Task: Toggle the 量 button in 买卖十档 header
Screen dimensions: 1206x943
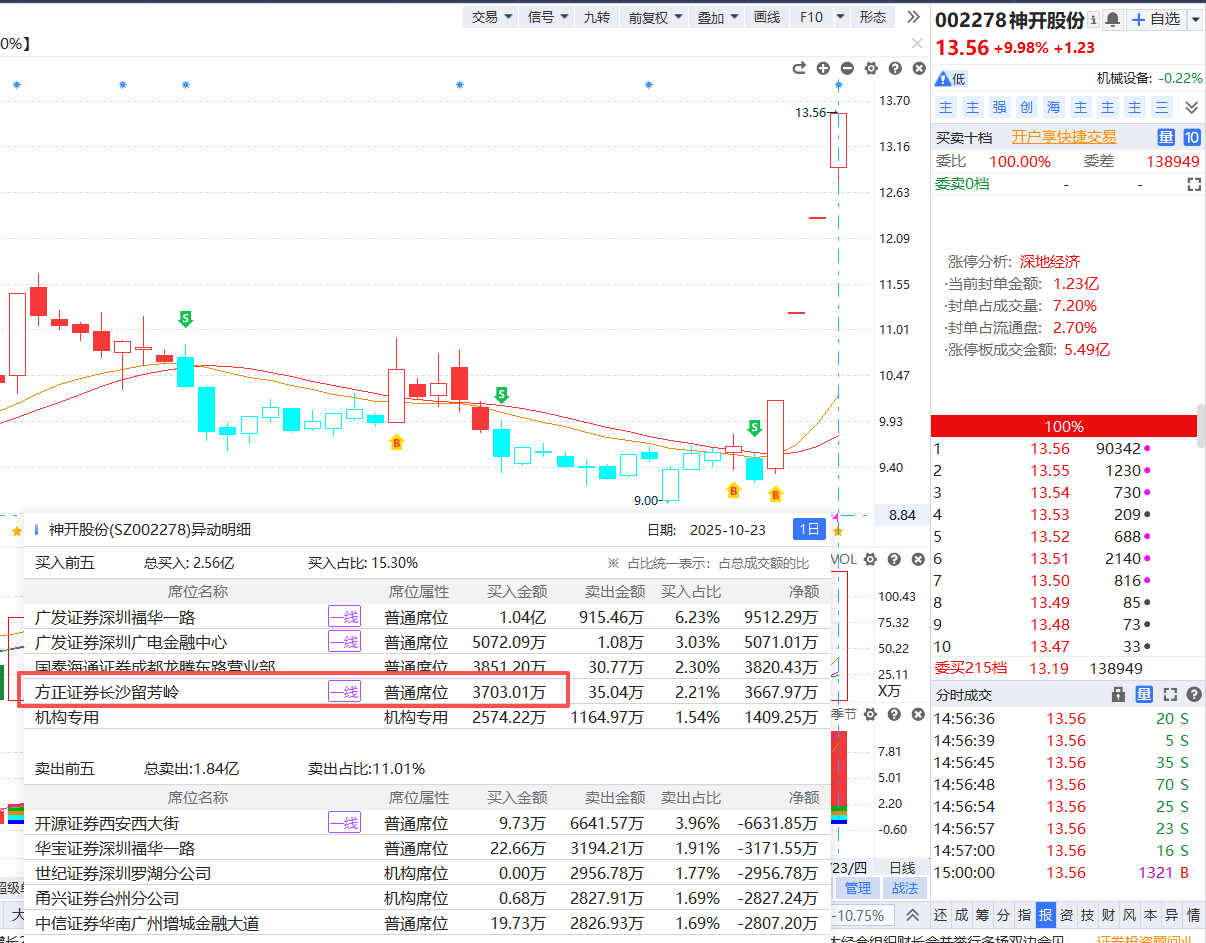Action: click(1166, 138)
